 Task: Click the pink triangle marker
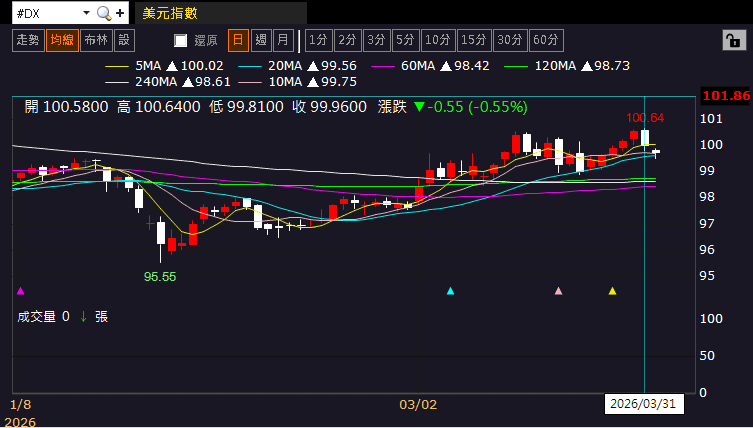pyautogui.click(x=559, y=291)
